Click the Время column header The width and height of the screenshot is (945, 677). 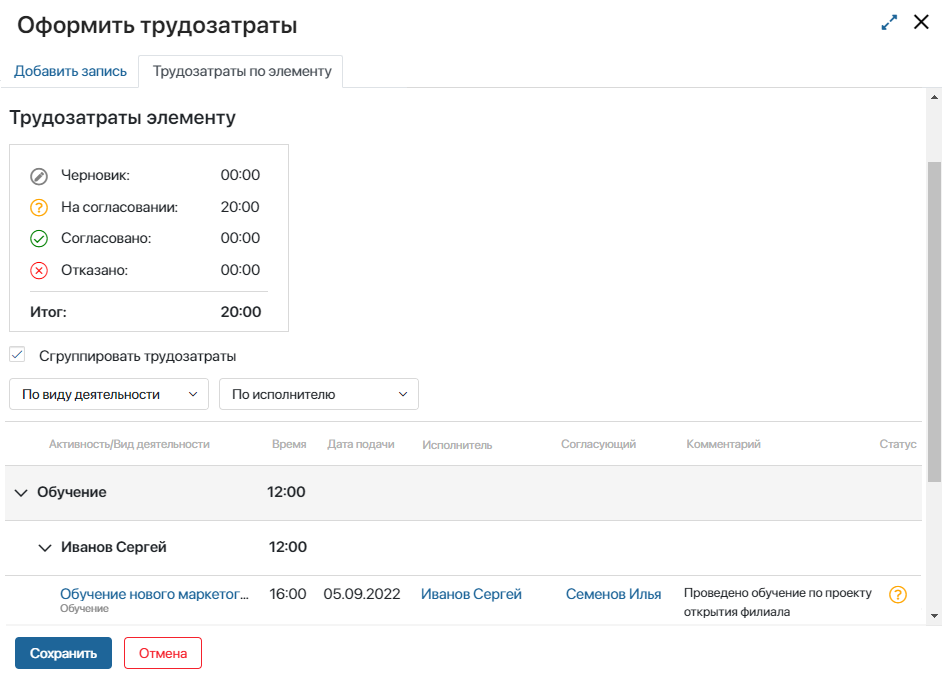289,444
